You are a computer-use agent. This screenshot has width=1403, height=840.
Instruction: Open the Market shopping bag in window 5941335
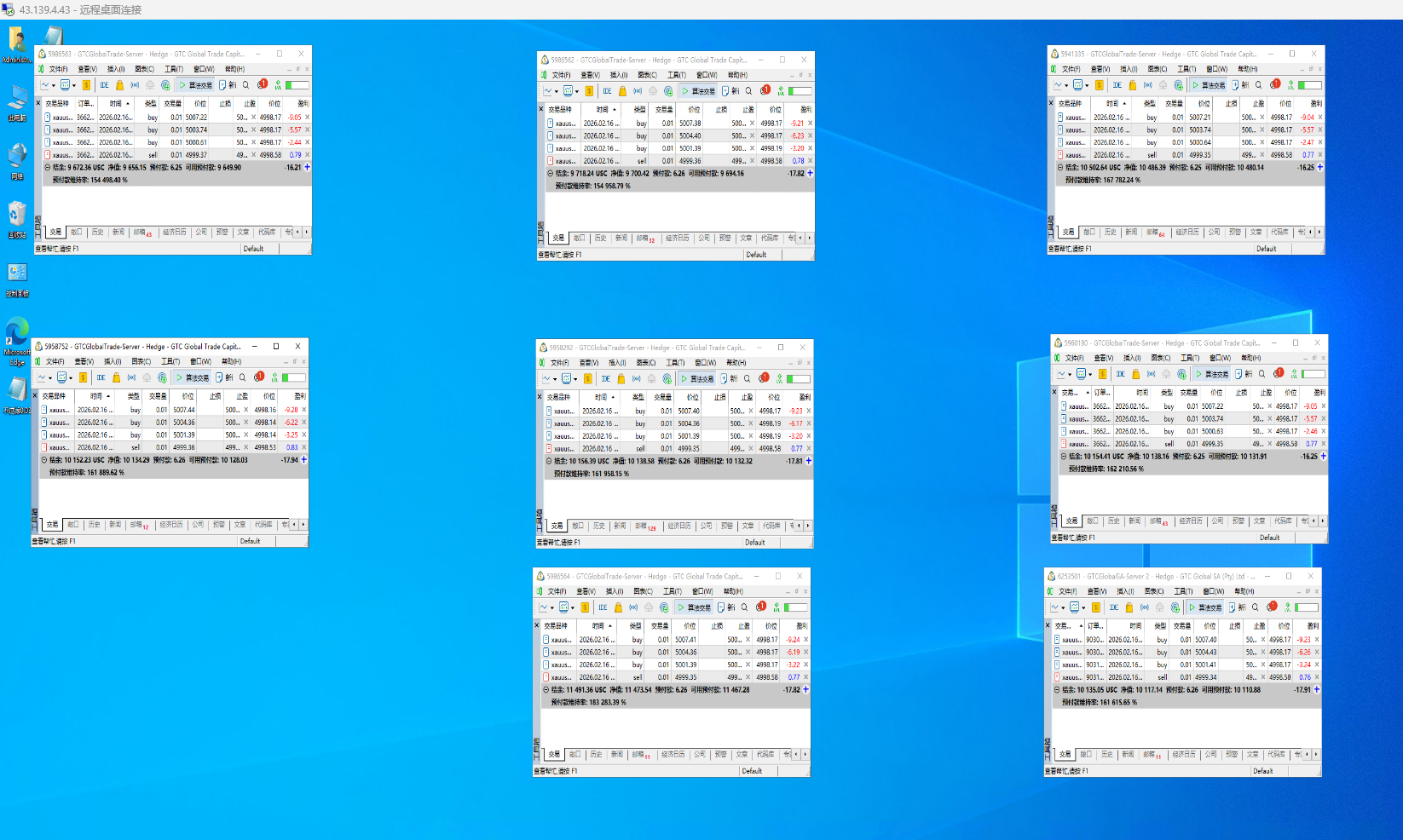[x=1133, y=85]
